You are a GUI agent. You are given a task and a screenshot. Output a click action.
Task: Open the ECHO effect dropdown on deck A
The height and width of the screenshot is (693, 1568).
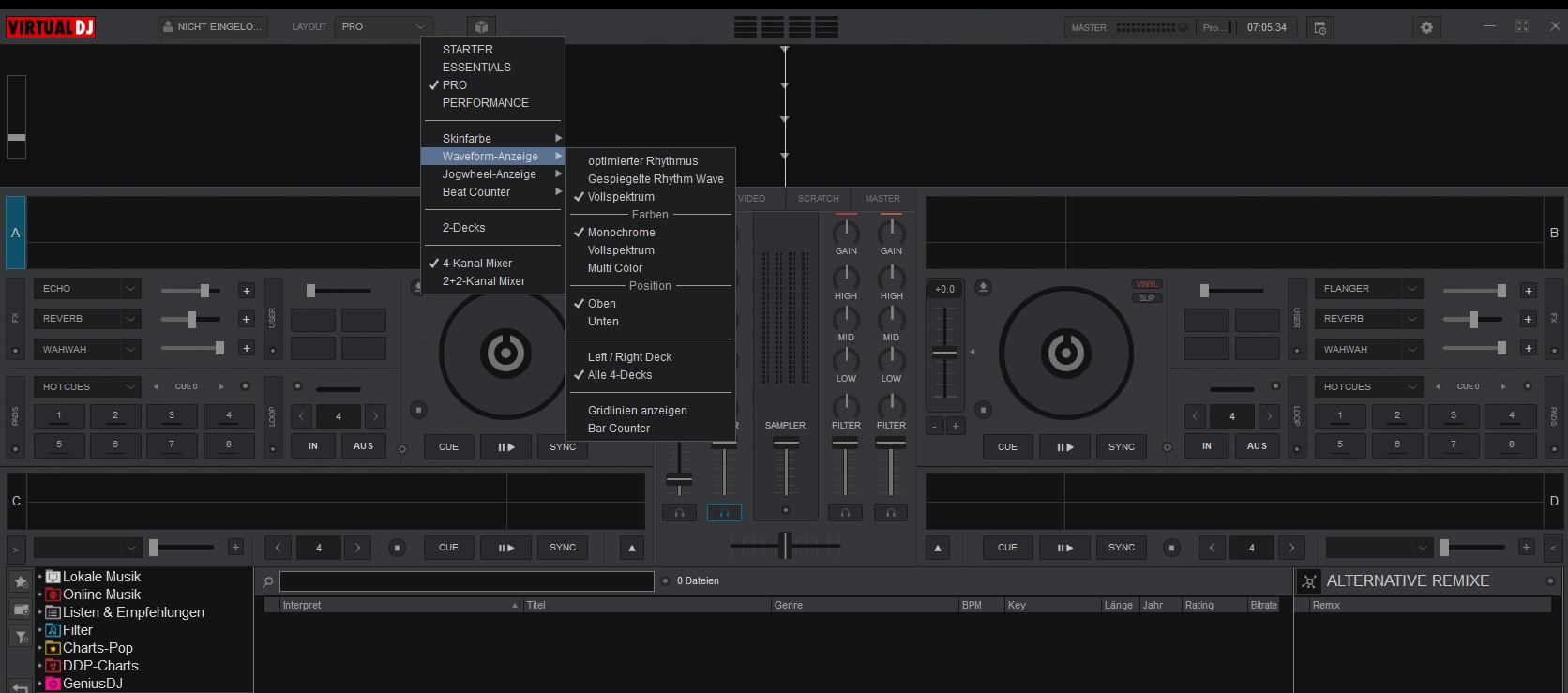coord(87,289)
